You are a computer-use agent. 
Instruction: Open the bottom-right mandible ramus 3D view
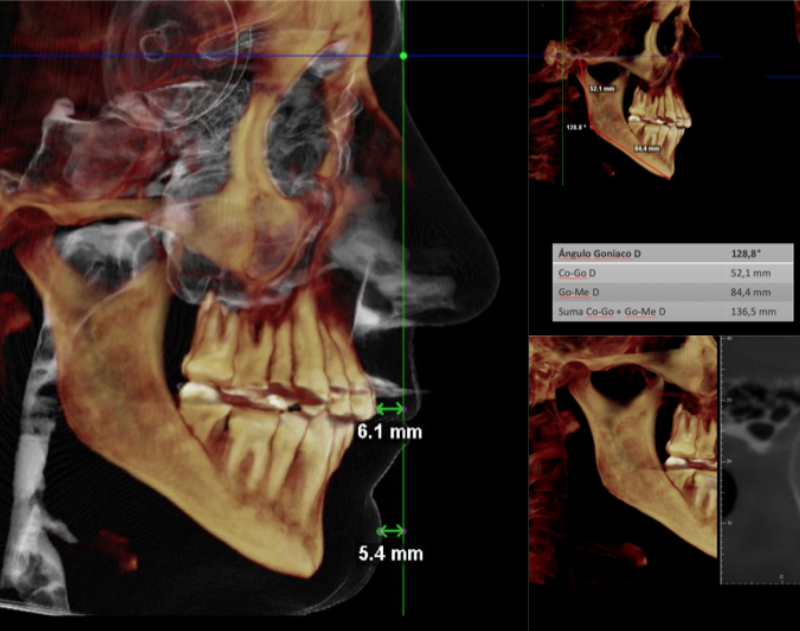(620, 460)
